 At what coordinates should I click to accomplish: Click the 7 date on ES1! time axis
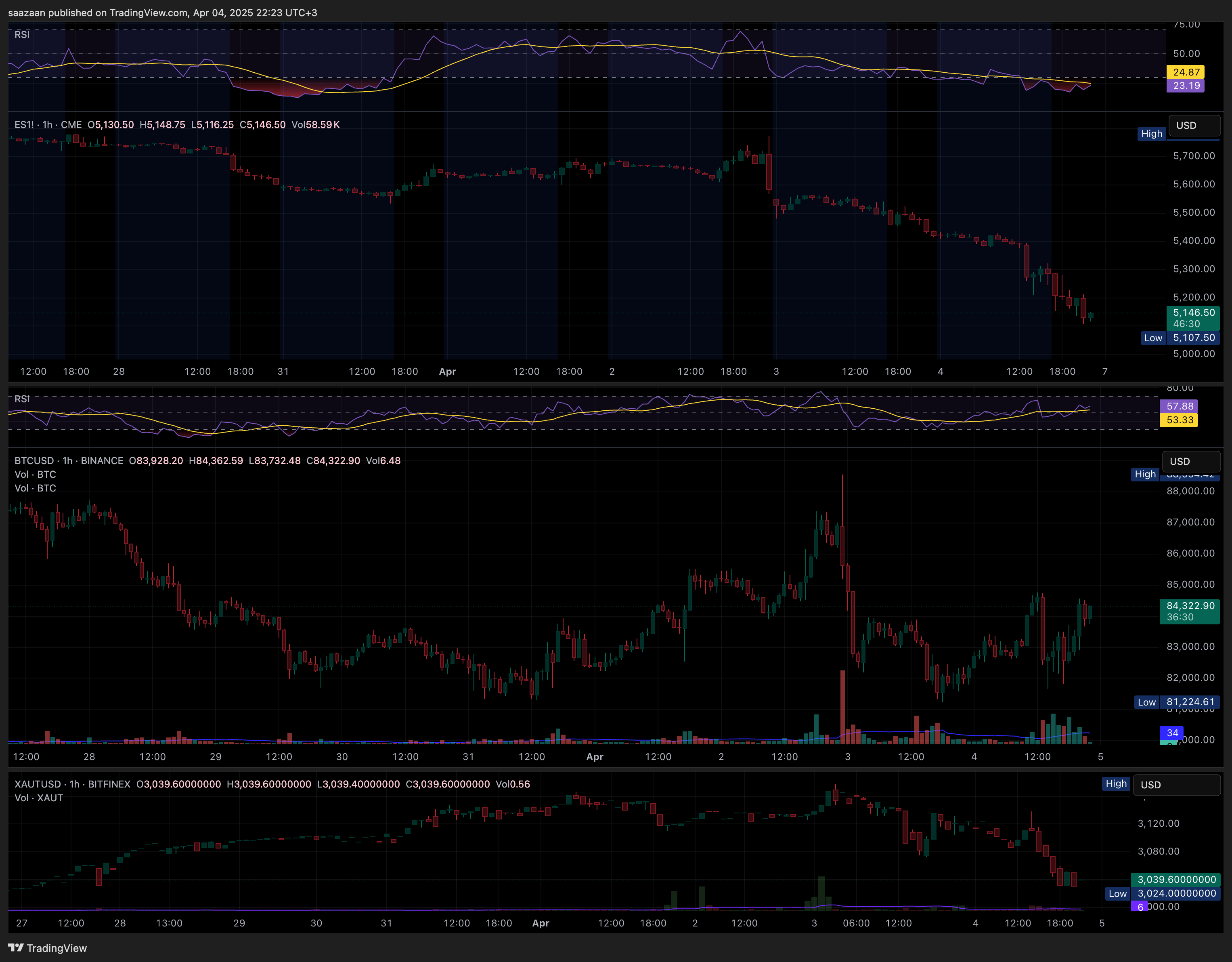1104,371
